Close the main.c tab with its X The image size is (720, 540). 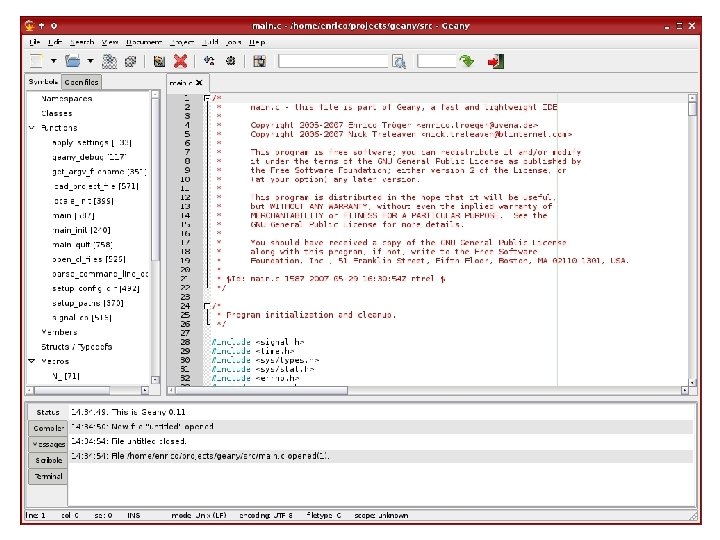(199, 83)
